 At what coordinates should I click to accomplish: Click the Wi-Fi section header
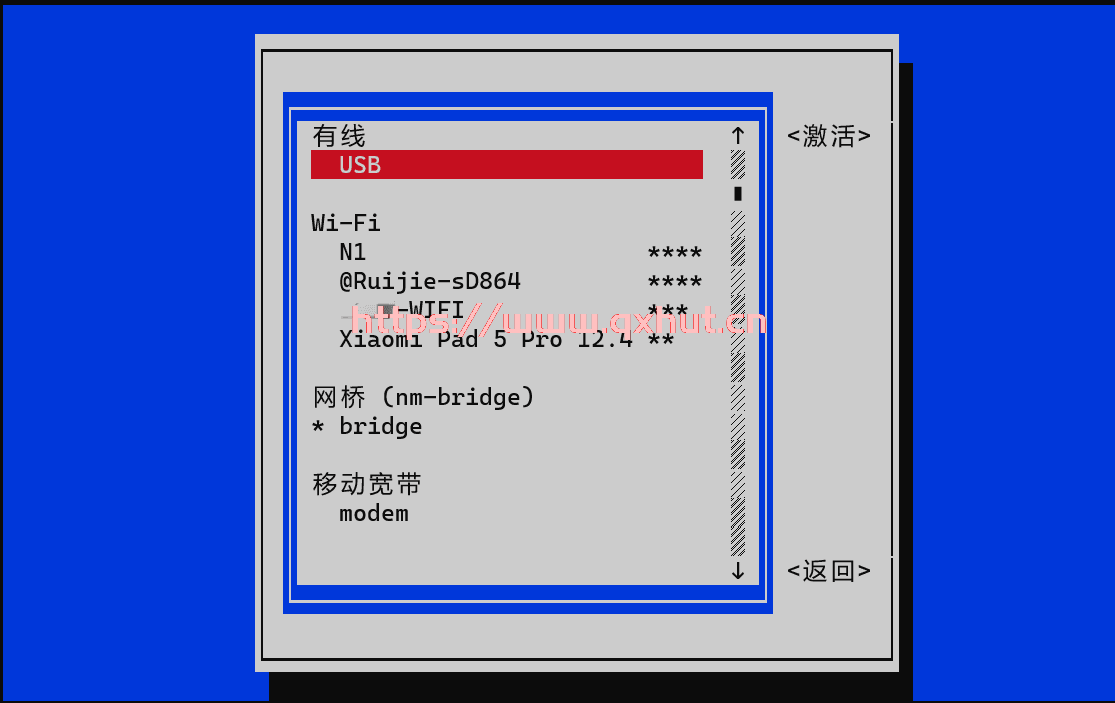(346, 222)
